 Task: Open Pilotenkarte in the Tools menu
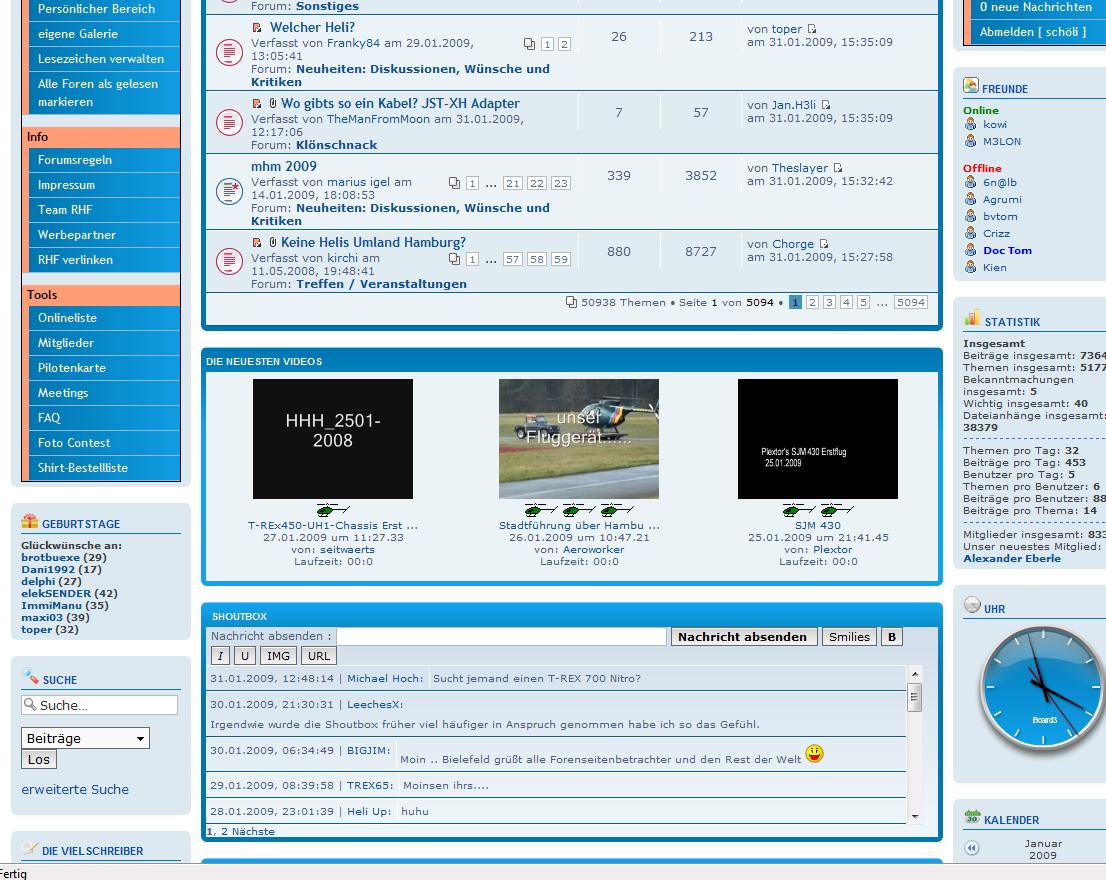[72, 368]
